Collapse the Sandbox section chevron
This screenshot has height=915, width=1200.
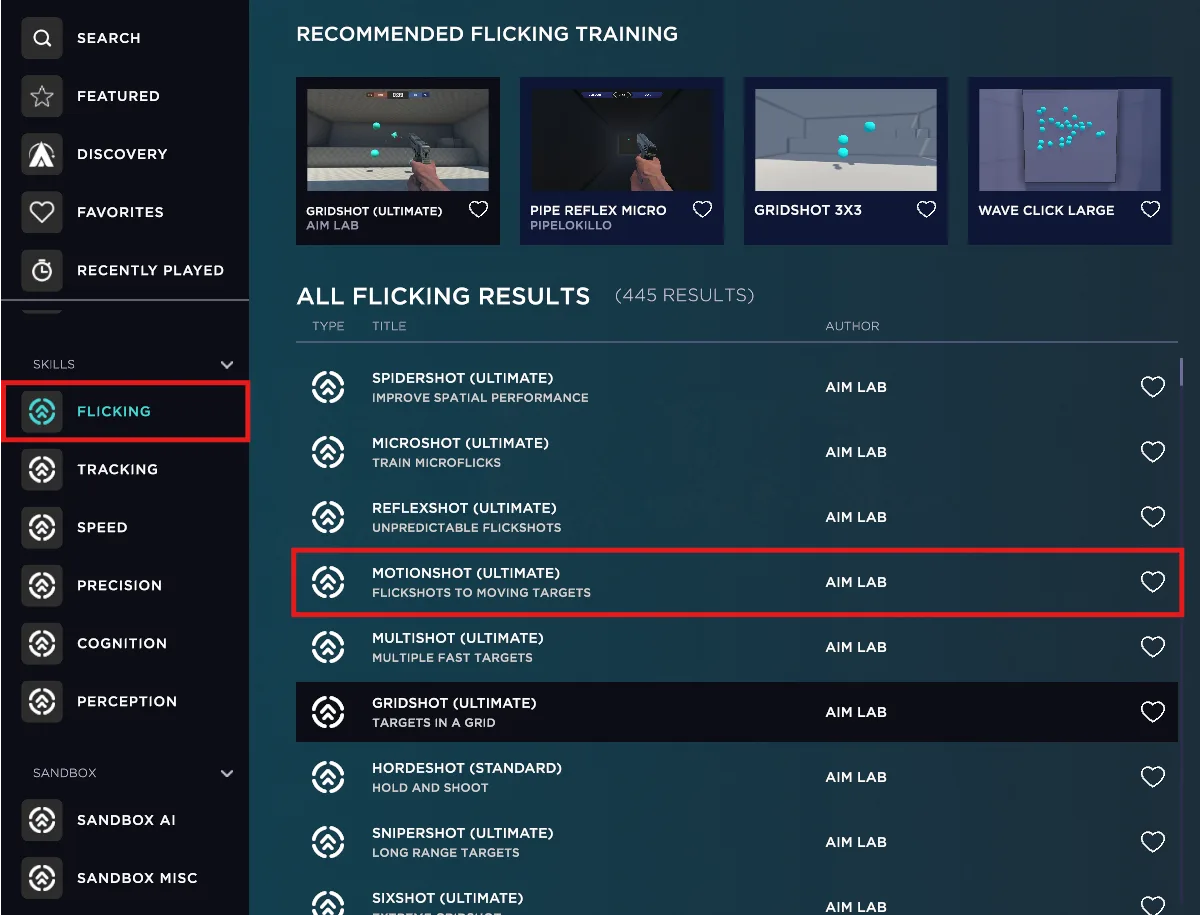pos(227,774)
